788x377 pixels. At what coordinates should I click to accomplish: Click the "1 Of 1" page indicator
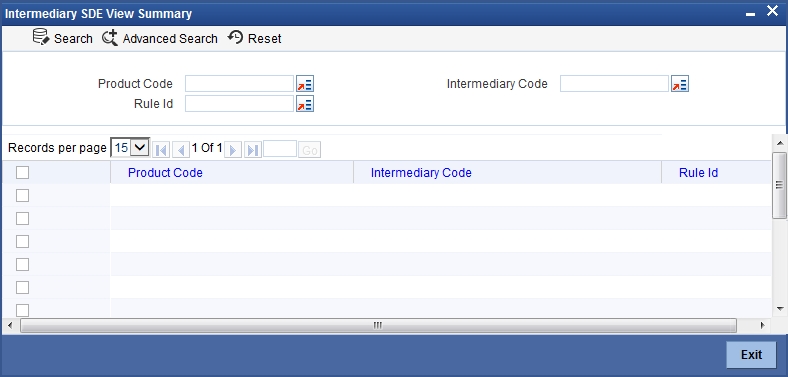tap(207, 148)
